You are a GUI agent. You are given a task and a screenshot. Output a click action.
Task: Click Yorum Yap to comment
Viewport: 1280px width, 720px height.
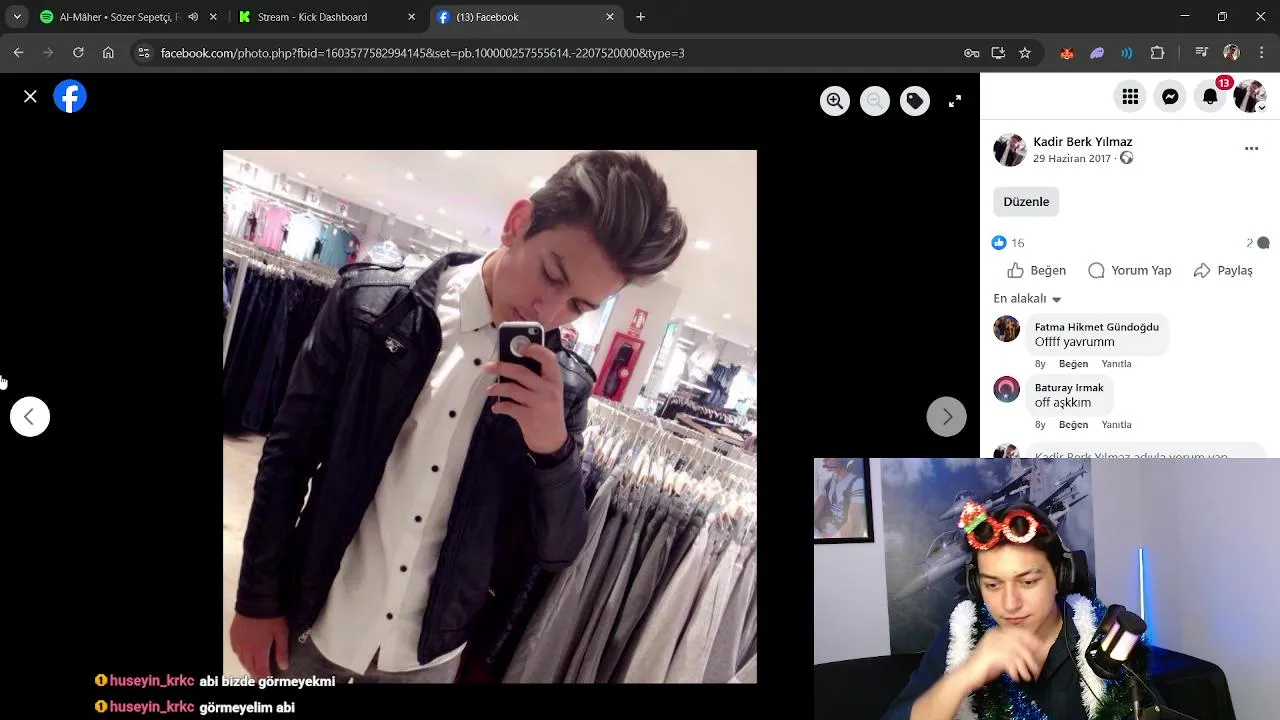(1130, 271)
